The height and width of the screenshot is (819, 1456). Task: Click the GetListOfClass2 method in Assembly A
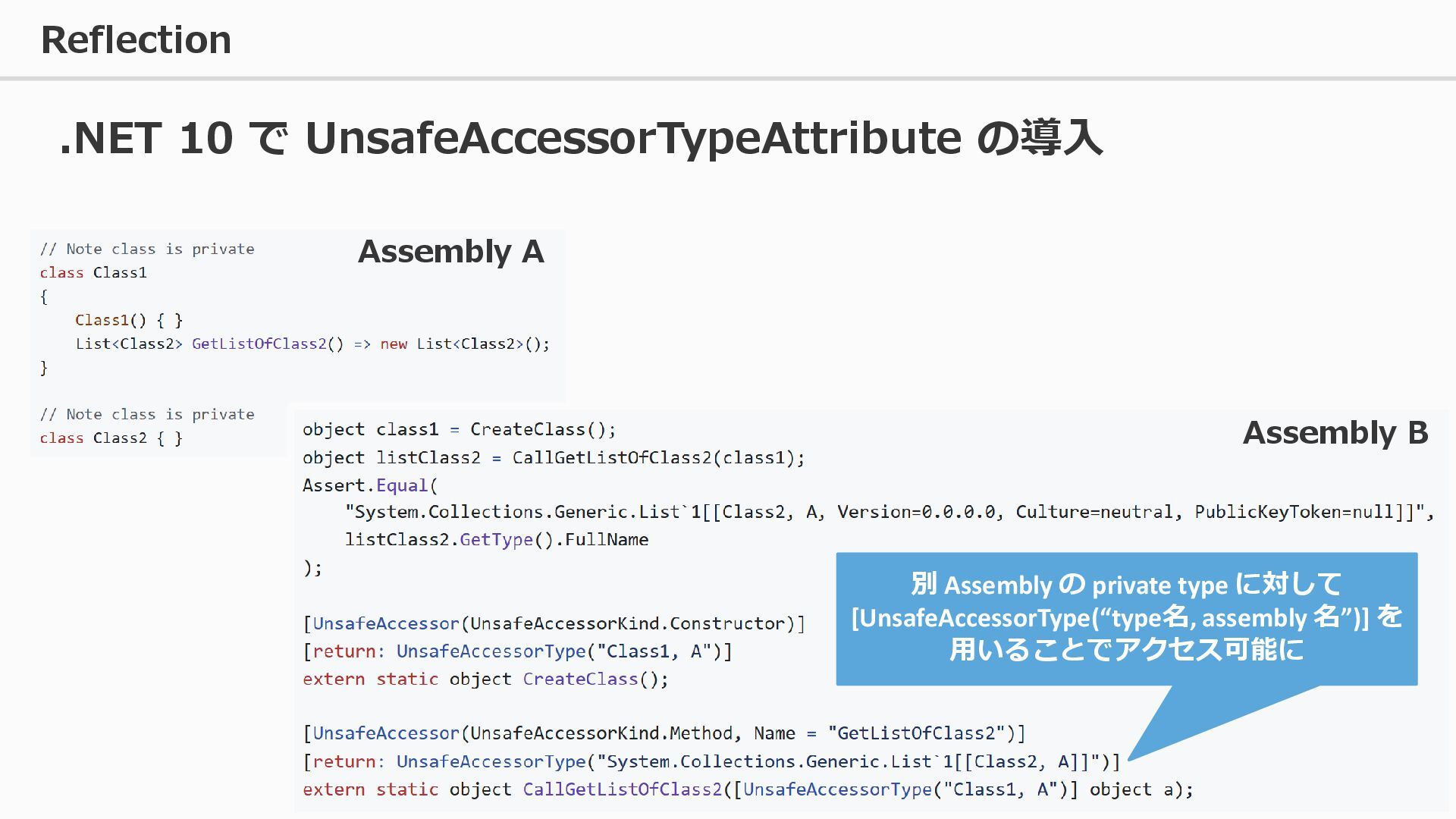pyautogui.click(x=260, y=344)
